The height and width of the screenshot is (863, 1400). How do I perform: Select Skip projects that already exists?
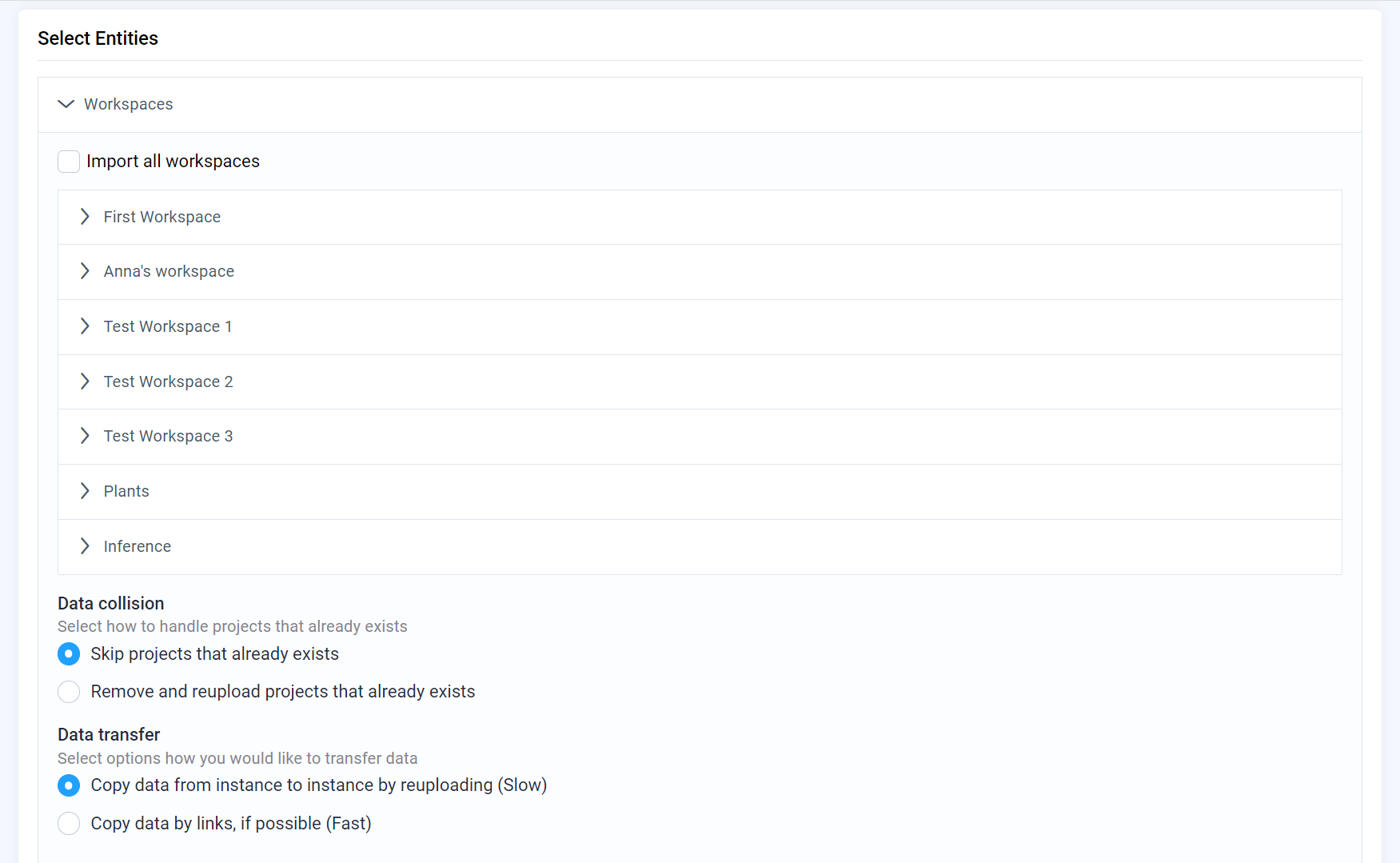point(69,653)
